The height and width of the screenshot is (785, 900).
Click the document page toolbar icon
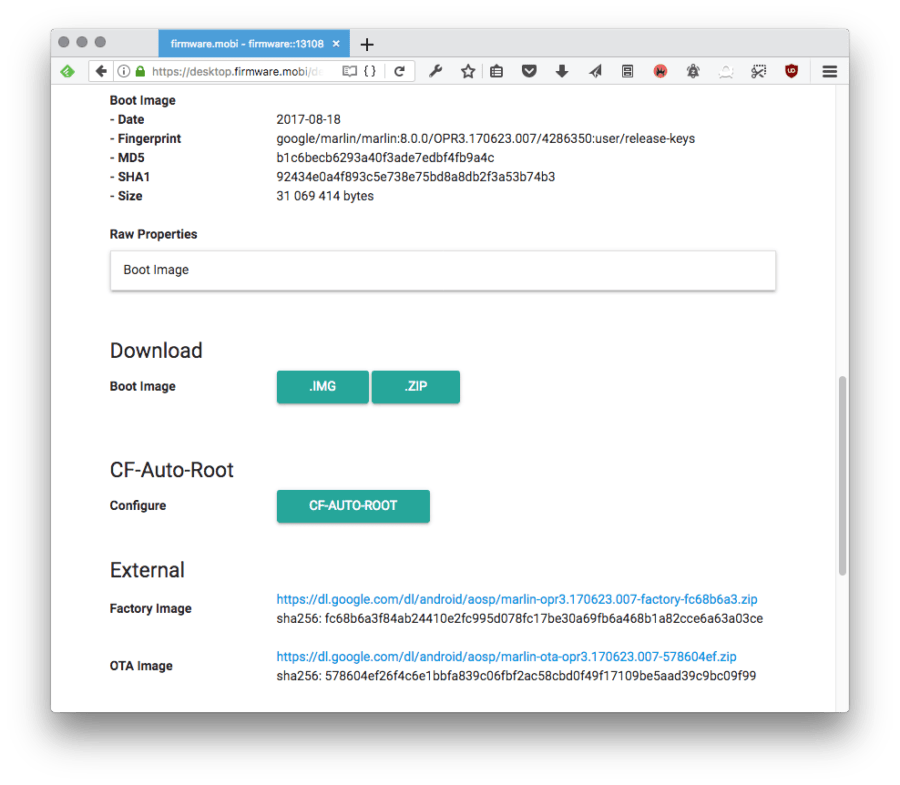coord(627,71)
